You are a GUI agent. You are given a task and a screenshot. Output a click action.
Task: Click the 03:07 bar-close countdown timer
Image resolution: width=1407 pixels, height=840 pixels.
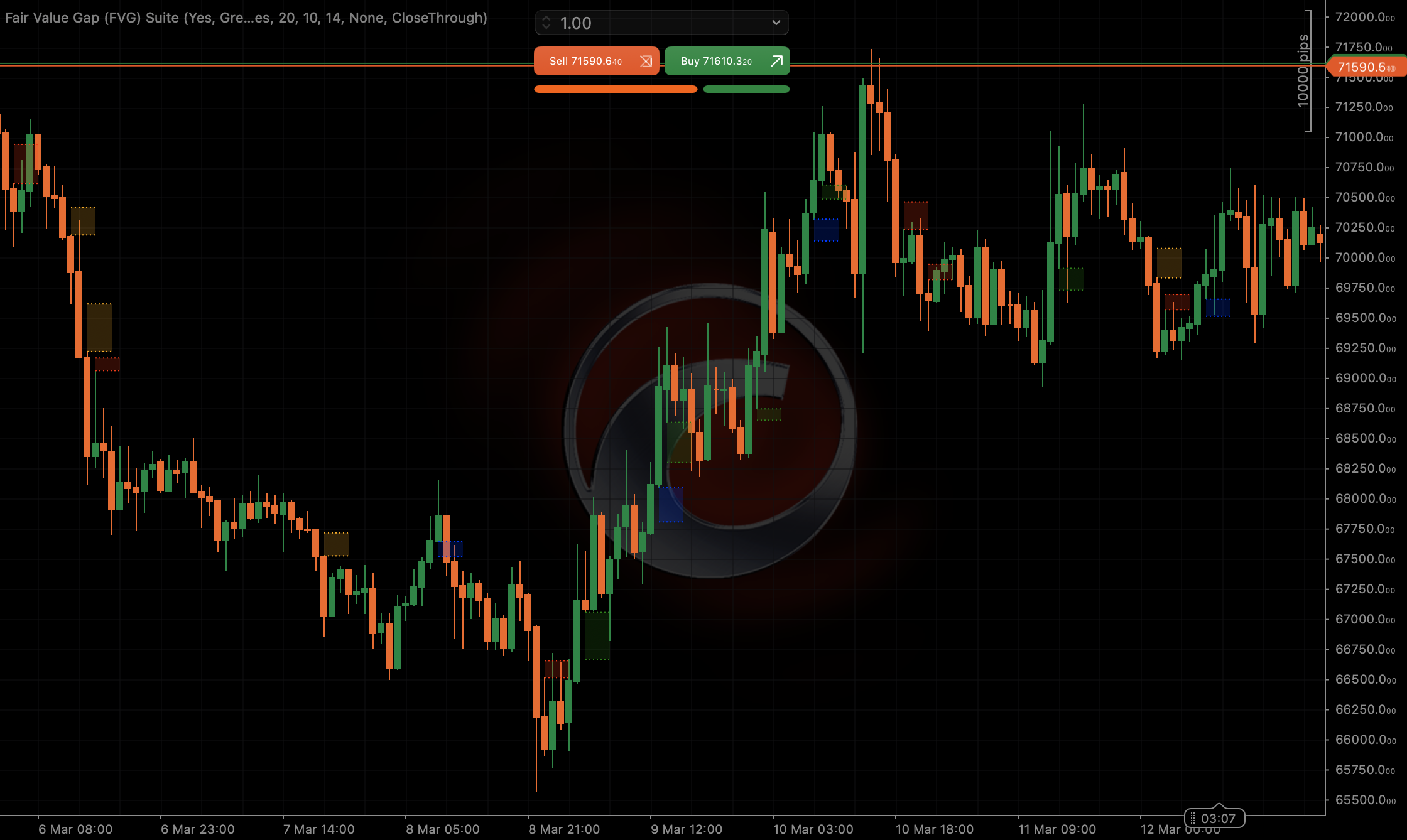(x=1219, y=818)
